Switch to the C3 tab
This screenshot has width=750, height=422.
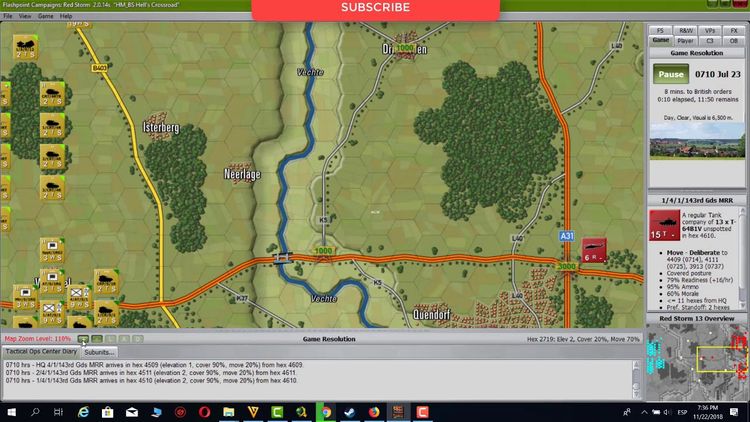pyautogui.click(x=710, y=41)
